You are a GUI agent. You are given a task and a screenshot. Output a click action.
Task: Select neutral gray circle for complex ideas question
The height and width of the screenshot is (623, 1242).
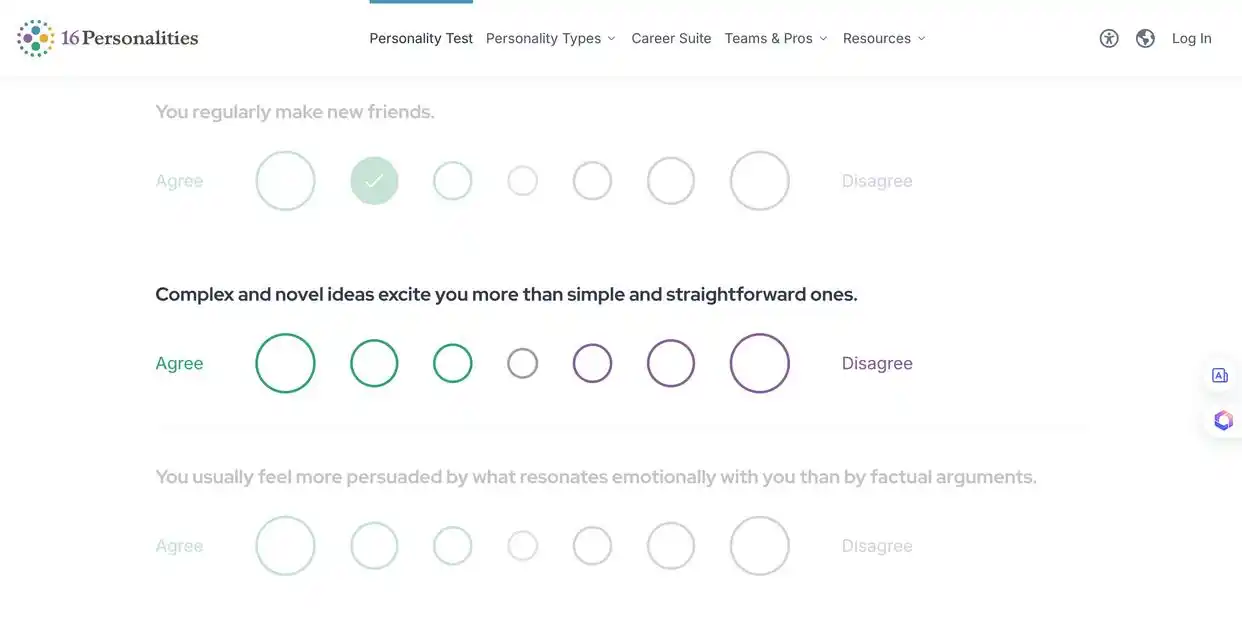coord(523,363)
